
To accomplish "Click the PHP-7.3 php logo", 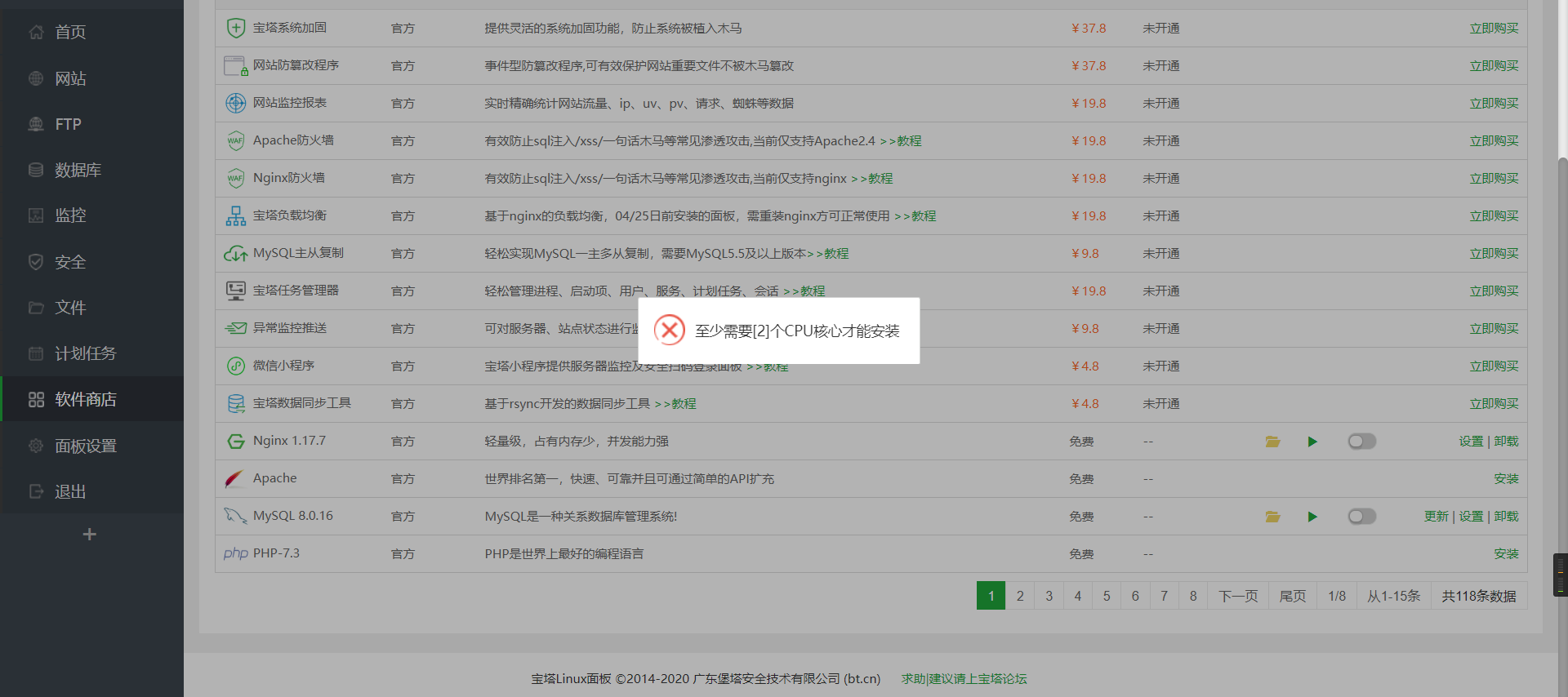I will [235, 553].
